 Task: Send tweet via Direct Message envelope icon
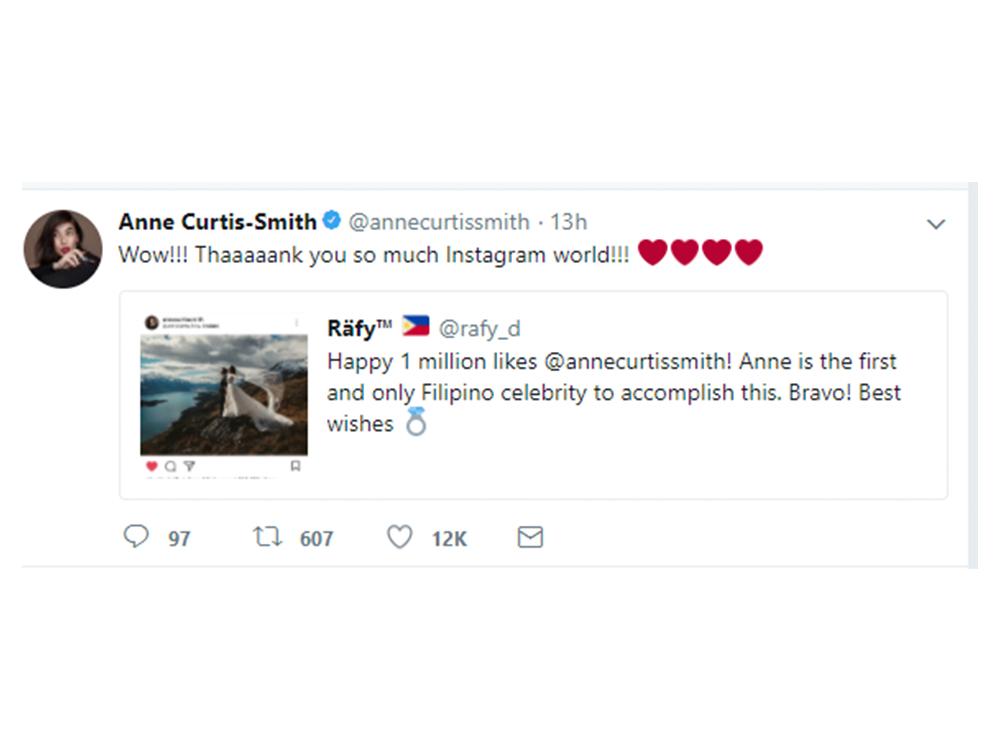pyautogui.click(x=530, y=538)
